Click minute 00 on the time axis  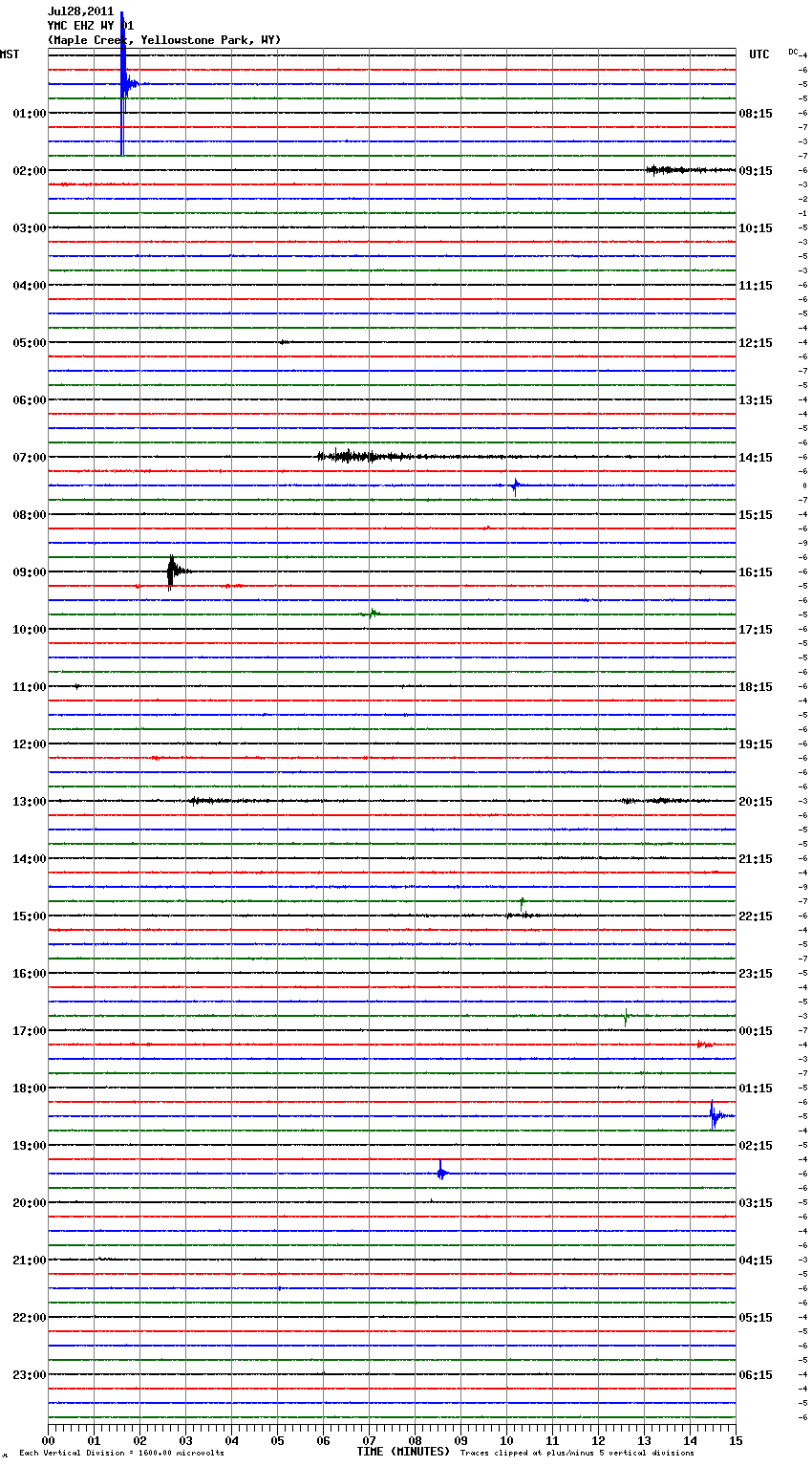(48, 1440)
